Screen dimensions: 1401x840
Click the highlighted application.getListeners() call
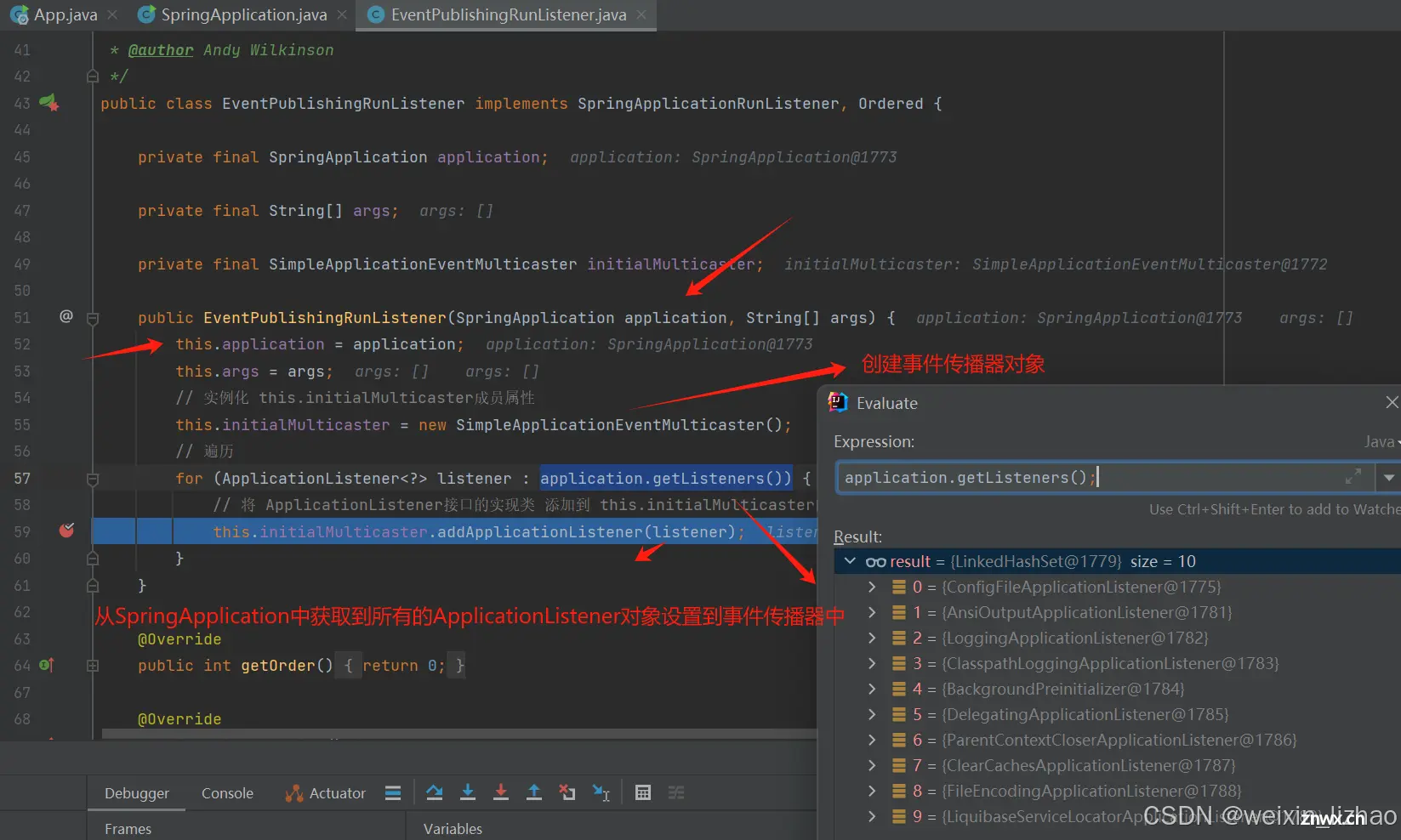click(x=666, y=478)
